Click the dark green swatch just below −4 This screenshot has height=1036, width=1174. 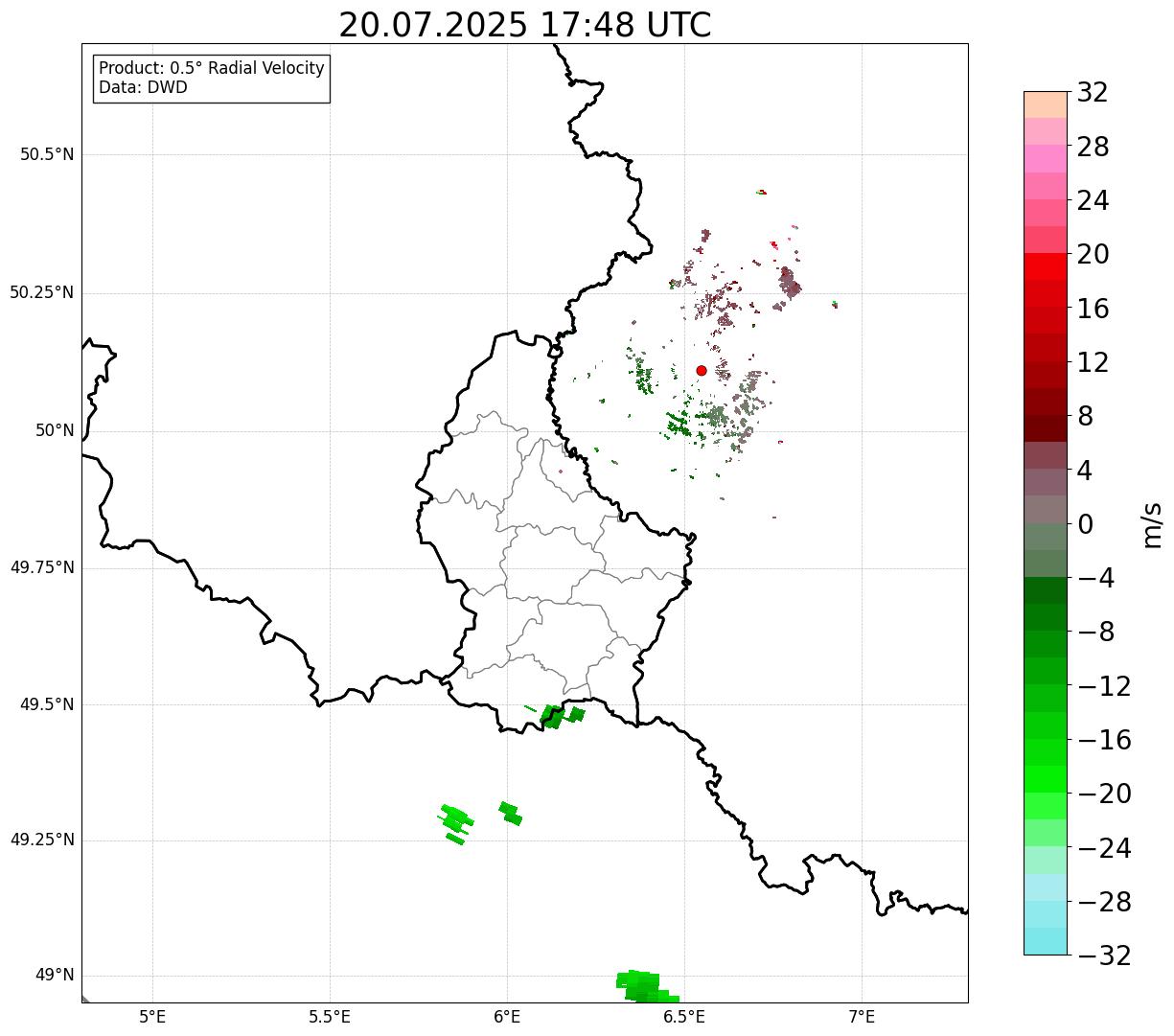(1046, 590)
